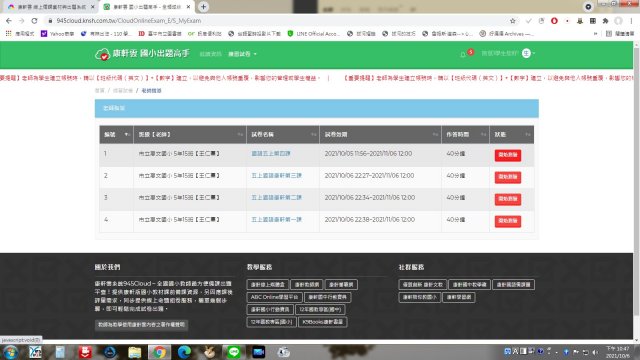Switch to the first browser tab
Screen dimensions: 640x360
click(51, 7)
